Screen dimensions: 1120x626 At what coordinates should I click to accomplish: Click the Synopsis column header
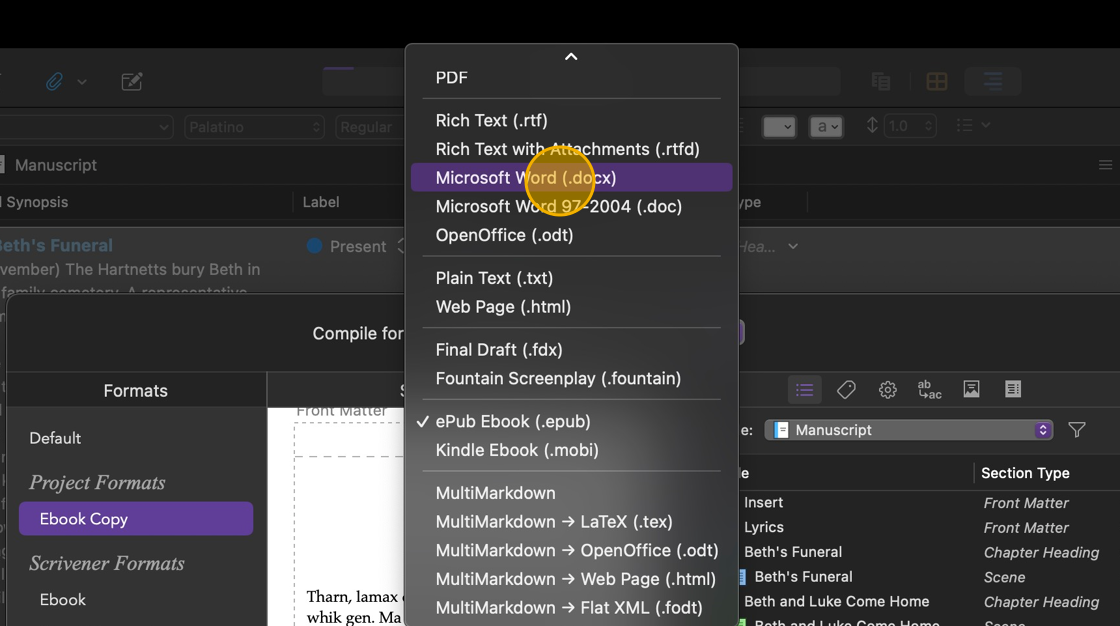point(37,202)
